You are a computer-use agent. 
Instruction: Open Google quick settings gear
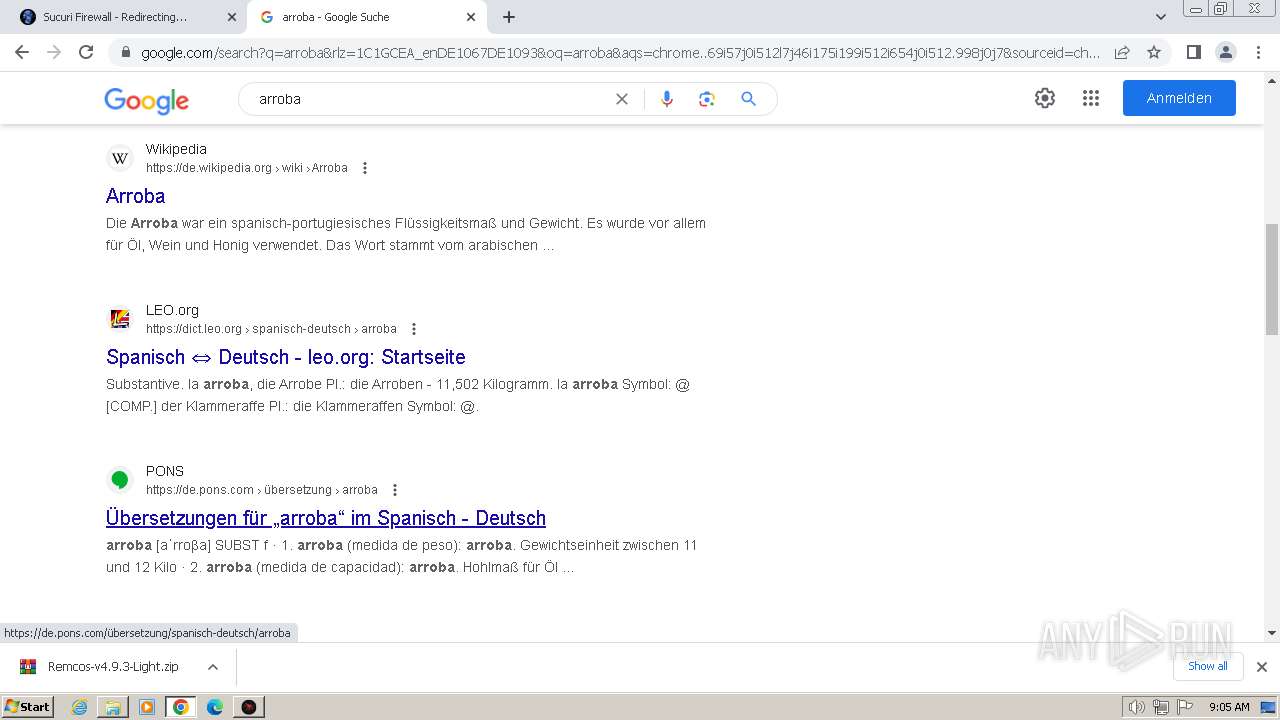[x=1045, y=98]
